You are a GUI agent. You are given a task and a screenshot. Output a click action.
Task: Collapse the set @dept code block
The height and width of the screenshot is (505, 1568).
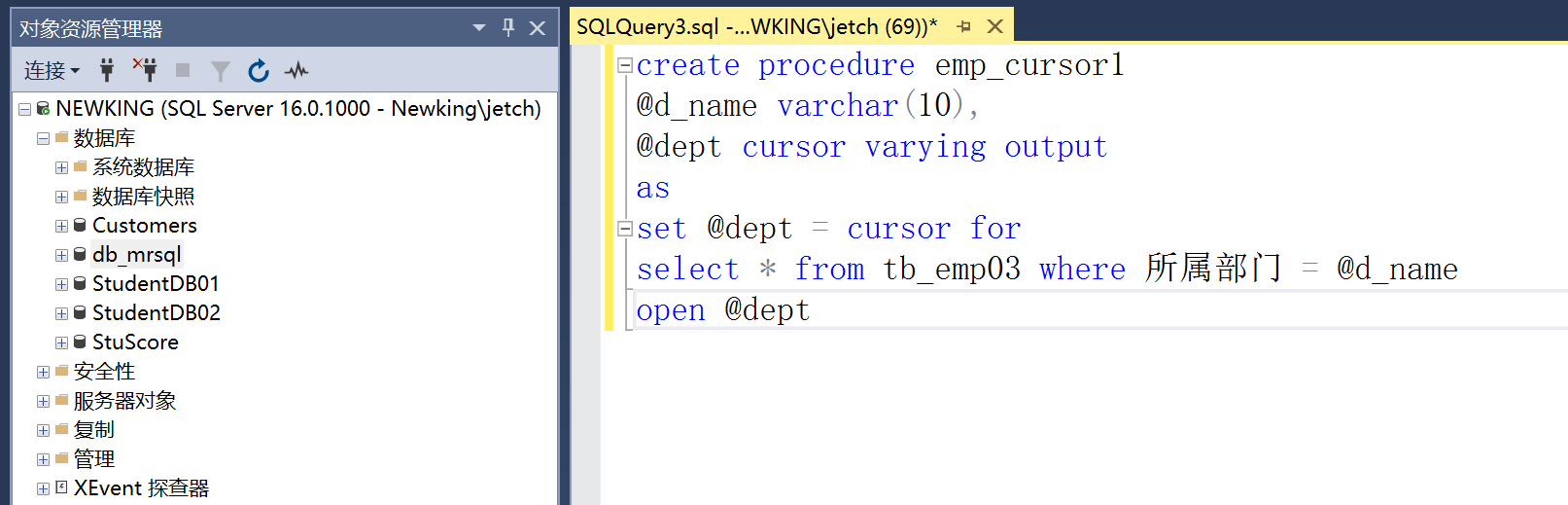[x=625, y=229]
